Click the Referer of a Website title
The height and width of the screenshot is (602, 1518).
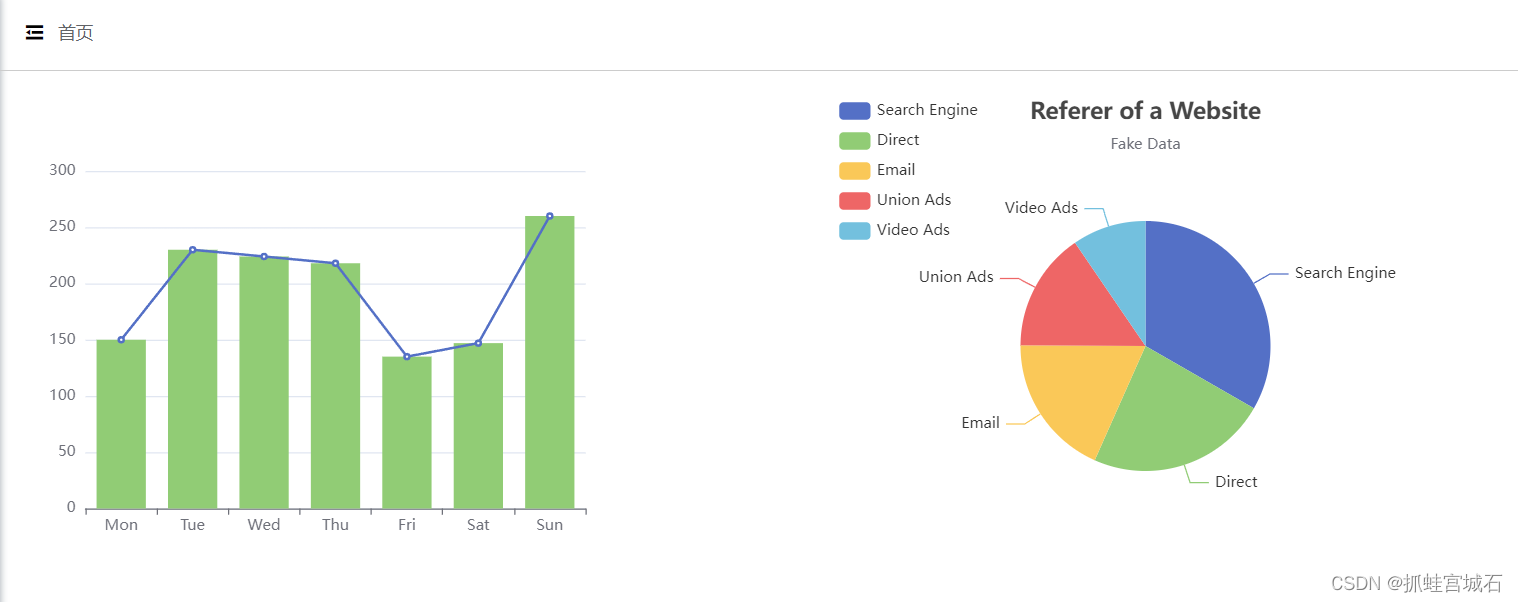[x=1144, y=110]
